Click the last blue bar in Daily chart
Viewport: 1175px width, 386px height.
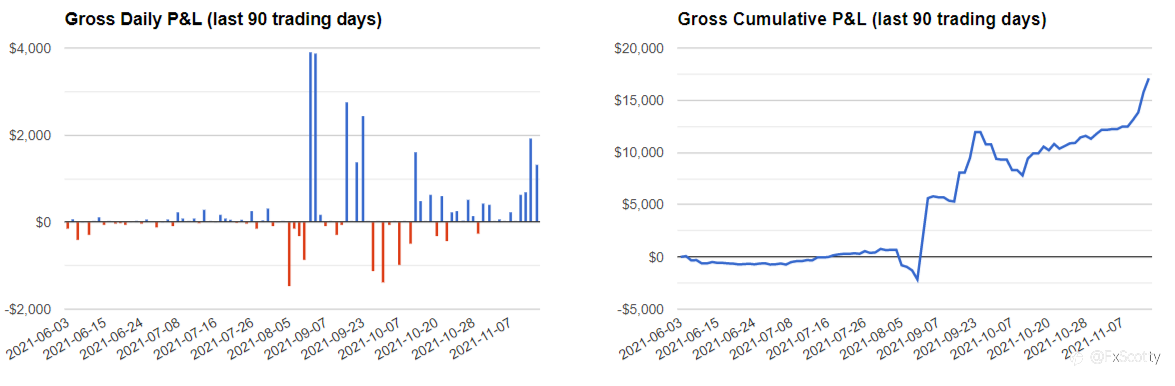(x=537, y=193)
